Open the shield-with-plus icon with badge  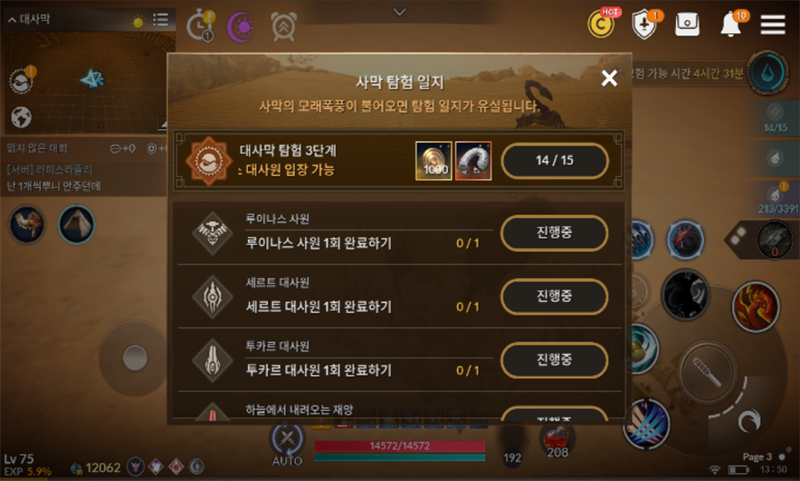[x=645, y=24]
